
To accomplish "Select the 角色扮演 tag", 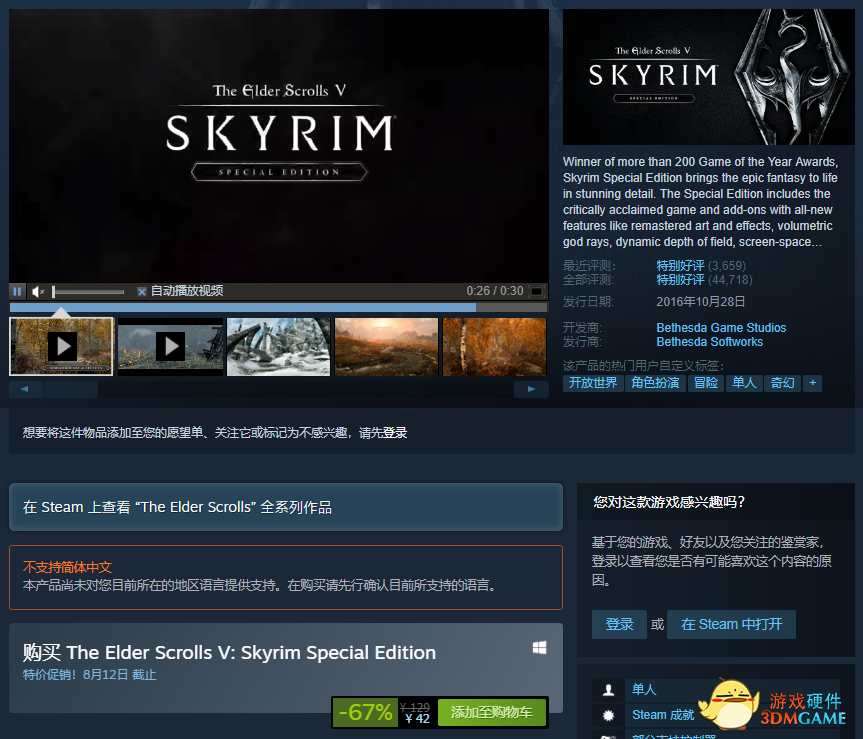I will click(655, 383).
